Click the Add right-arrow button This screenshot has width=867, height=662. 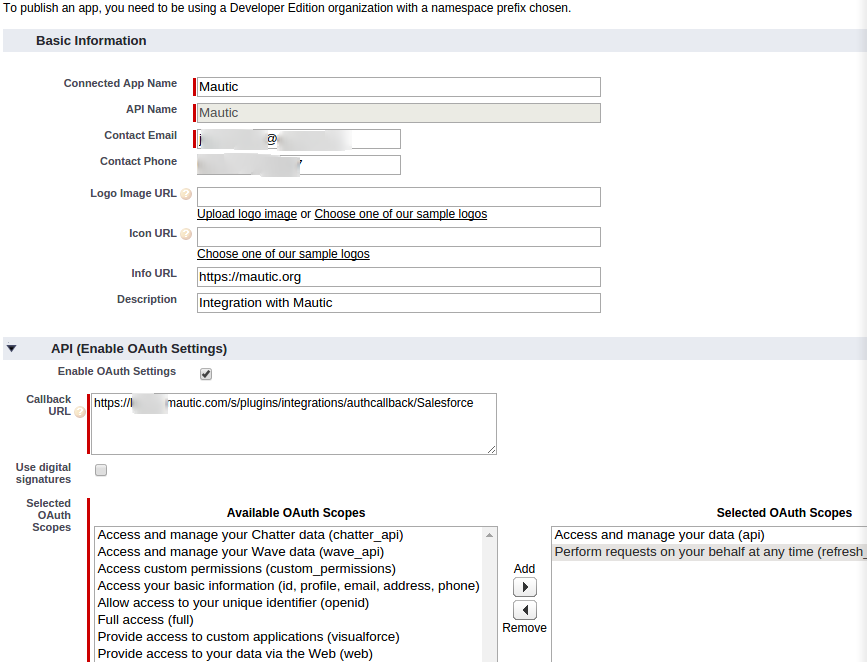[524, 587]
